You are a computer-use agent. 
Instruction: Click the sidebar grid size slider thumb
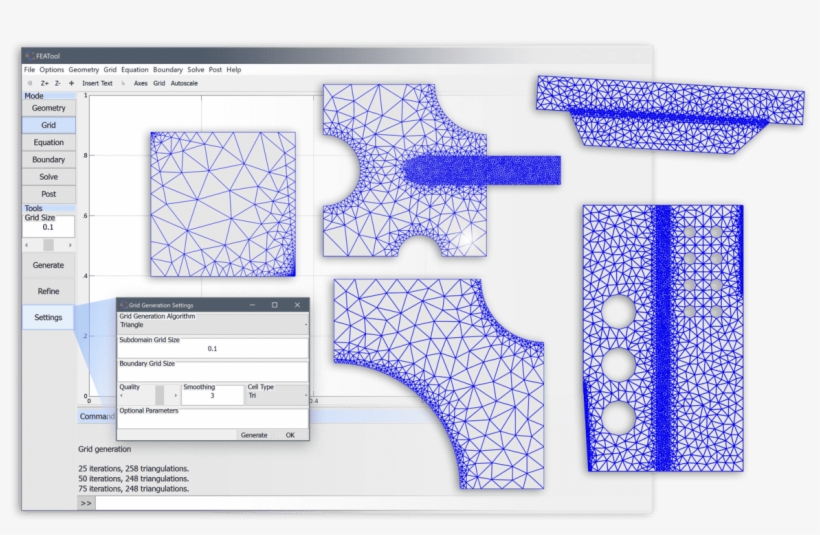[x=49, y=245]
